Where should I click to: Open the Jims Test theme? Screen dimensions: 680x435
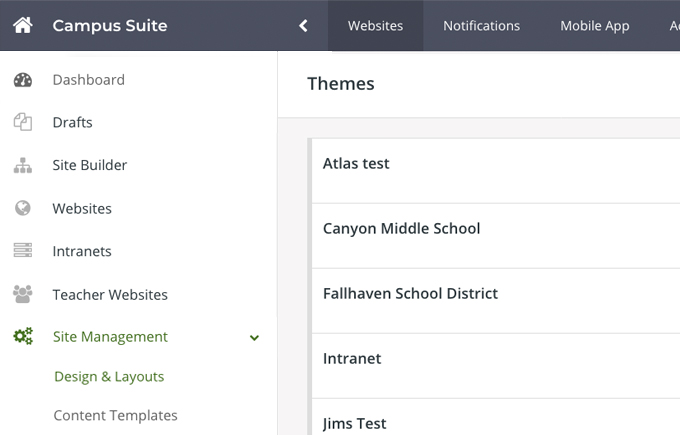354,423
